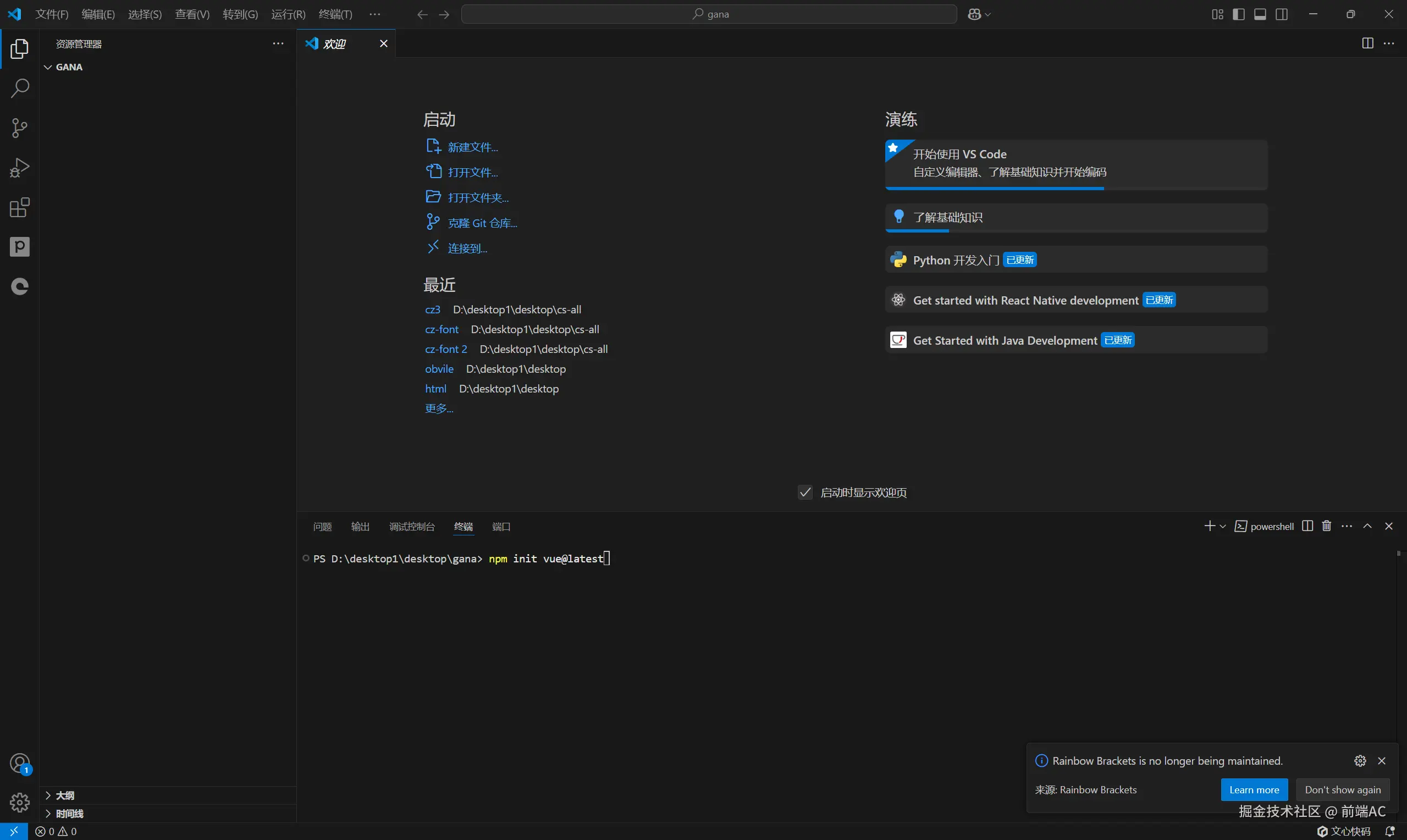The height and width of the screenshot is (840, 1407).
Task: Open the 文件(F) menu
Action: (x=52, y=14)
